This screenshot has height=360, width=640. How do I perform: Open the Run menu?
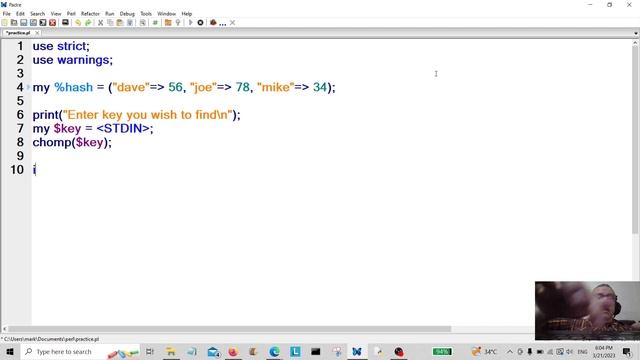(x=110, y=13)
